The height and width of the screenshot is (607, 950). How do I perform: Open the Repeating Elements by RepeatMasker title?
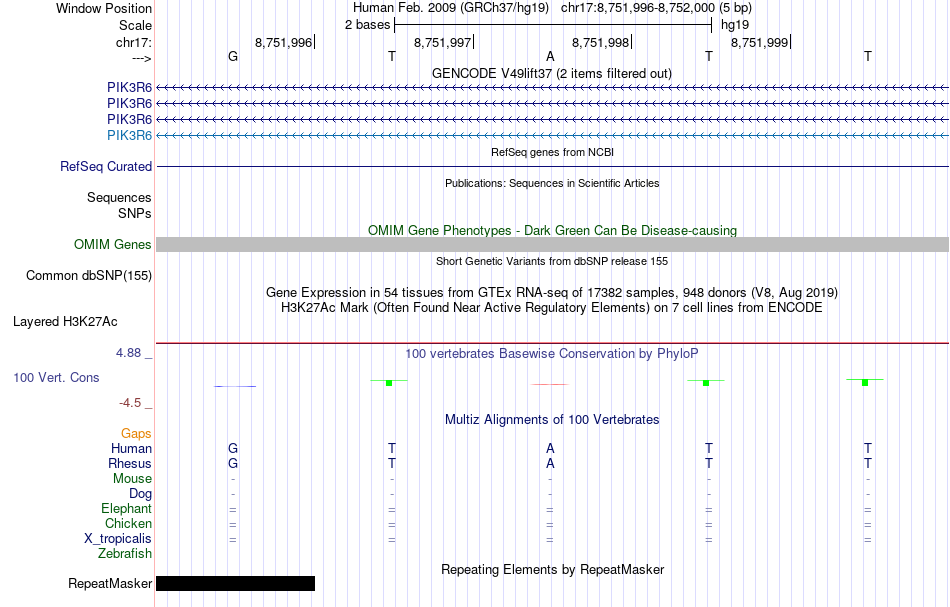point(552,570)
